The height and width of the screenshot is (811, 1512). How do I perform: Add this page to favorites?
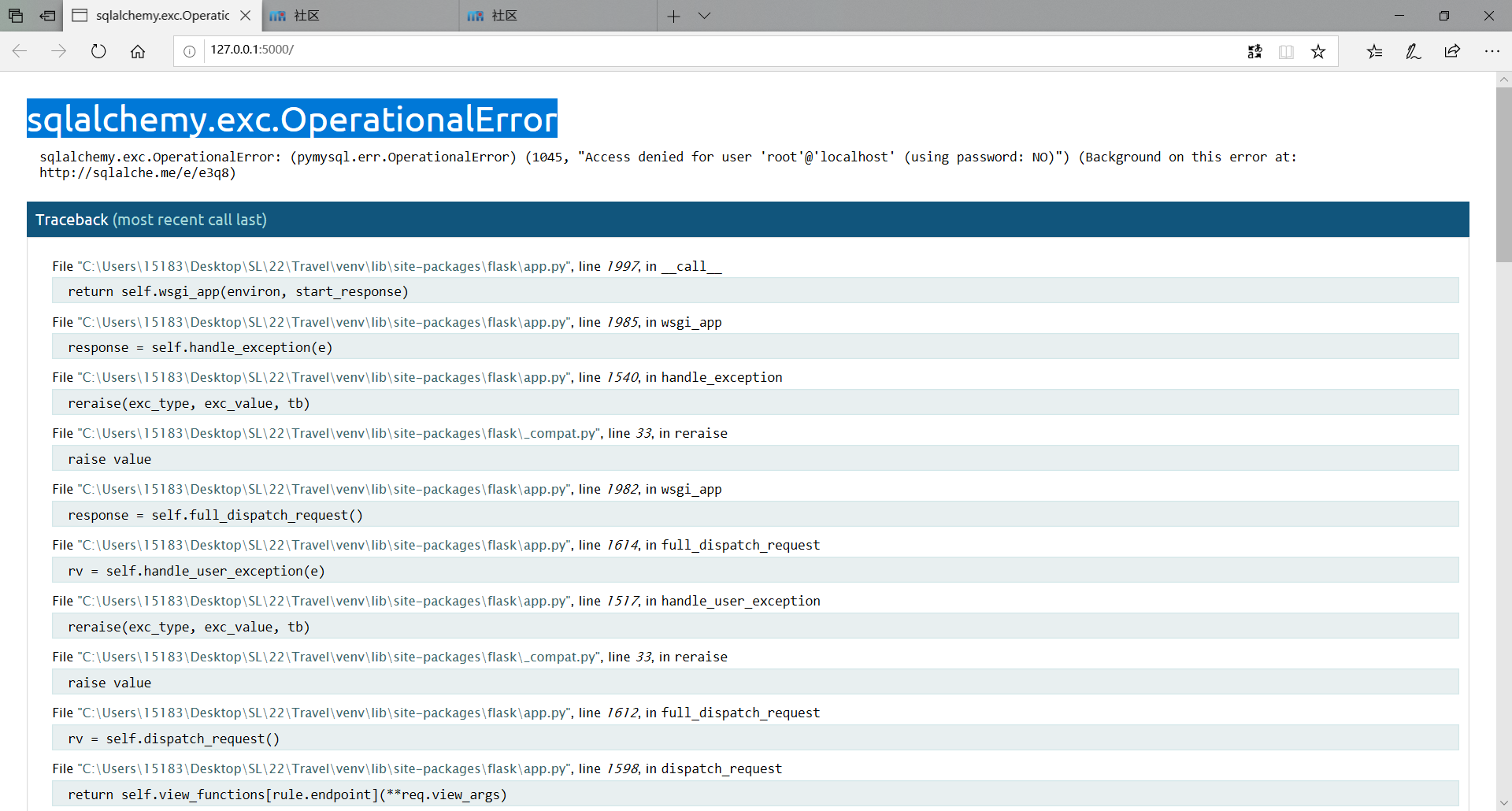(x=1318, y=51)
